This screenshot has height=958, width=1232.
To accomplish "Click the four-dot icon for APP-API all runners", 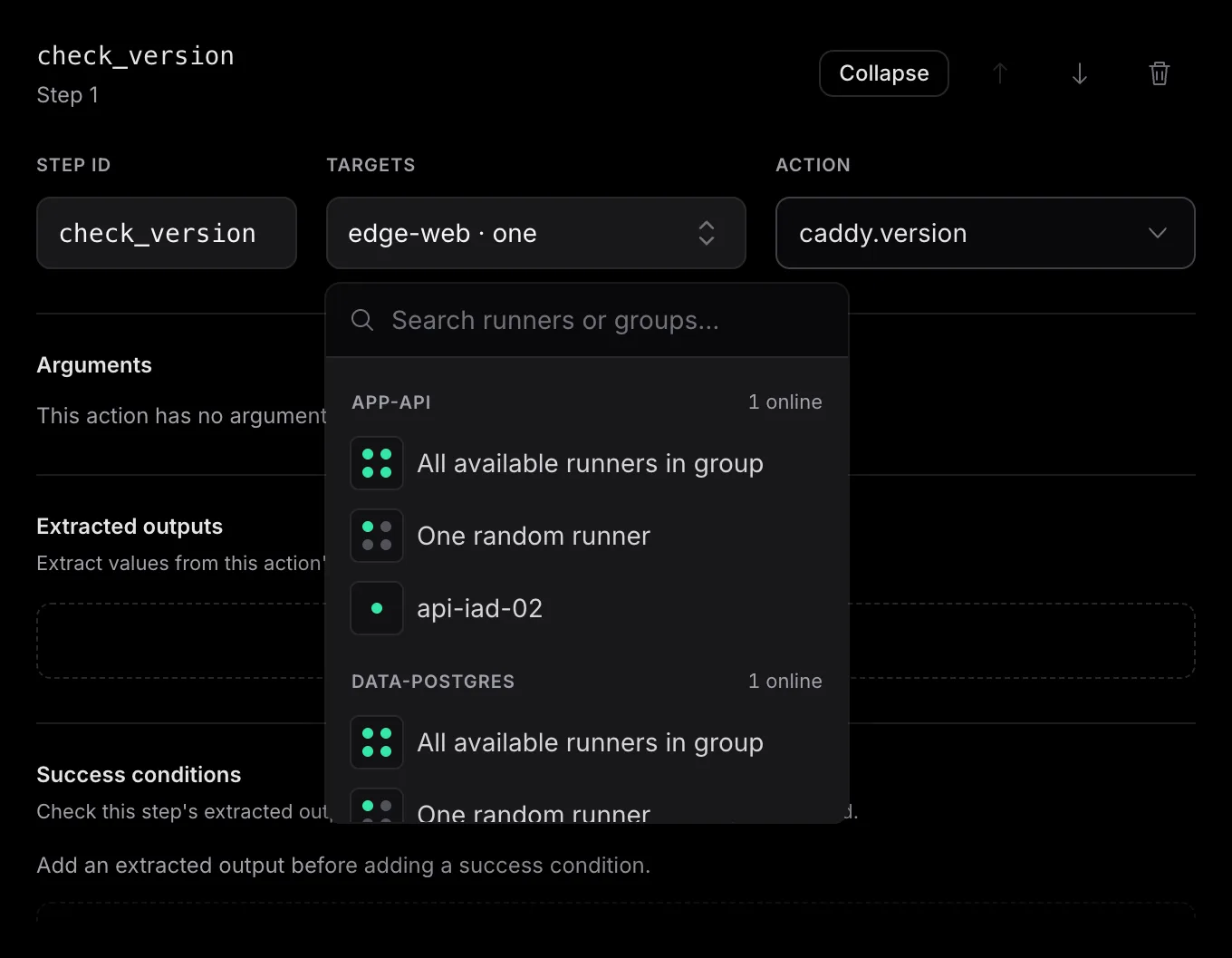I will tap(377, 463).
